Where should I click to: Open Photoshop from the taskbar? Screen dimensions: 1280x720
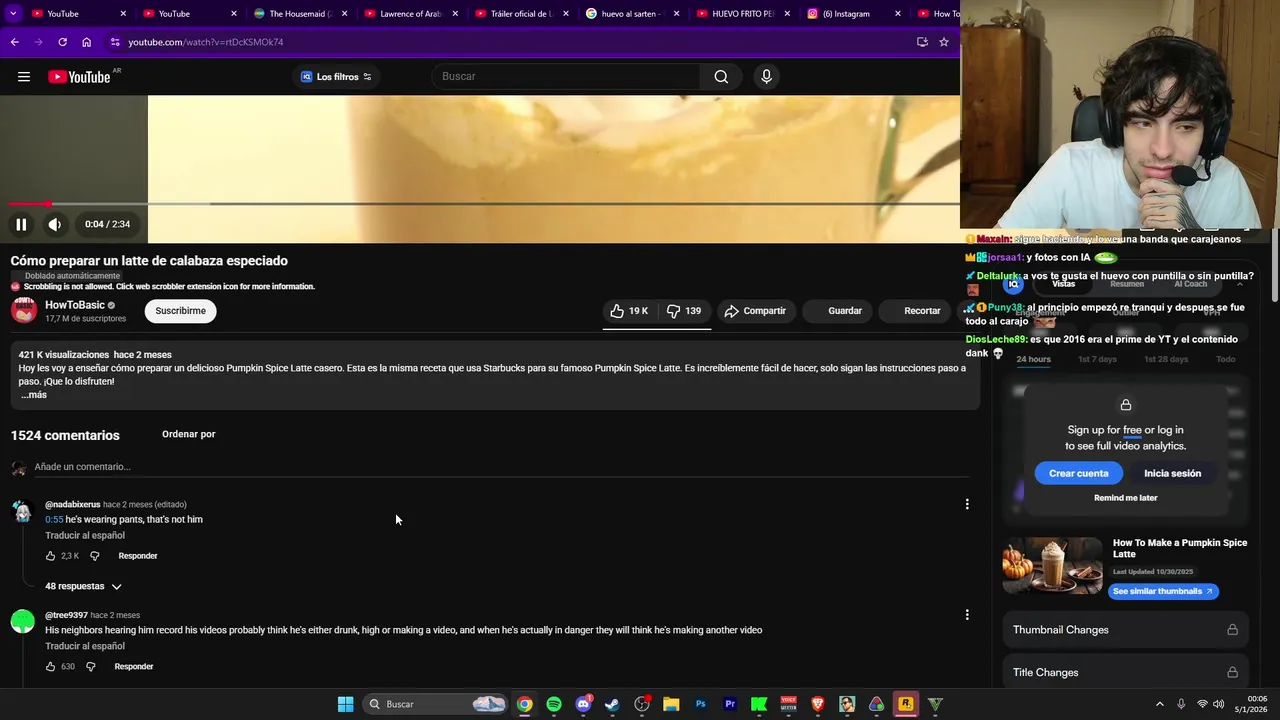tap(701, 704)
